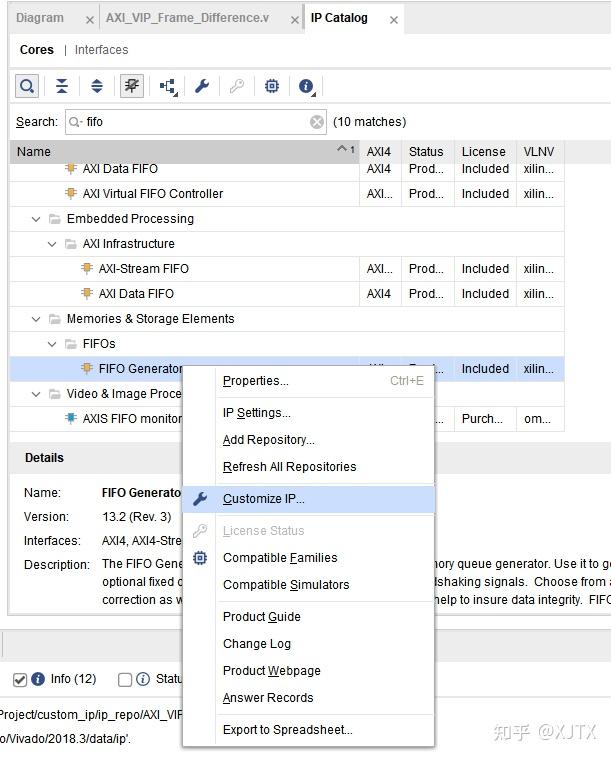611x758 pixels.
Task: Choose Refresh All Repositories menu item
Action: pos(308,467)
